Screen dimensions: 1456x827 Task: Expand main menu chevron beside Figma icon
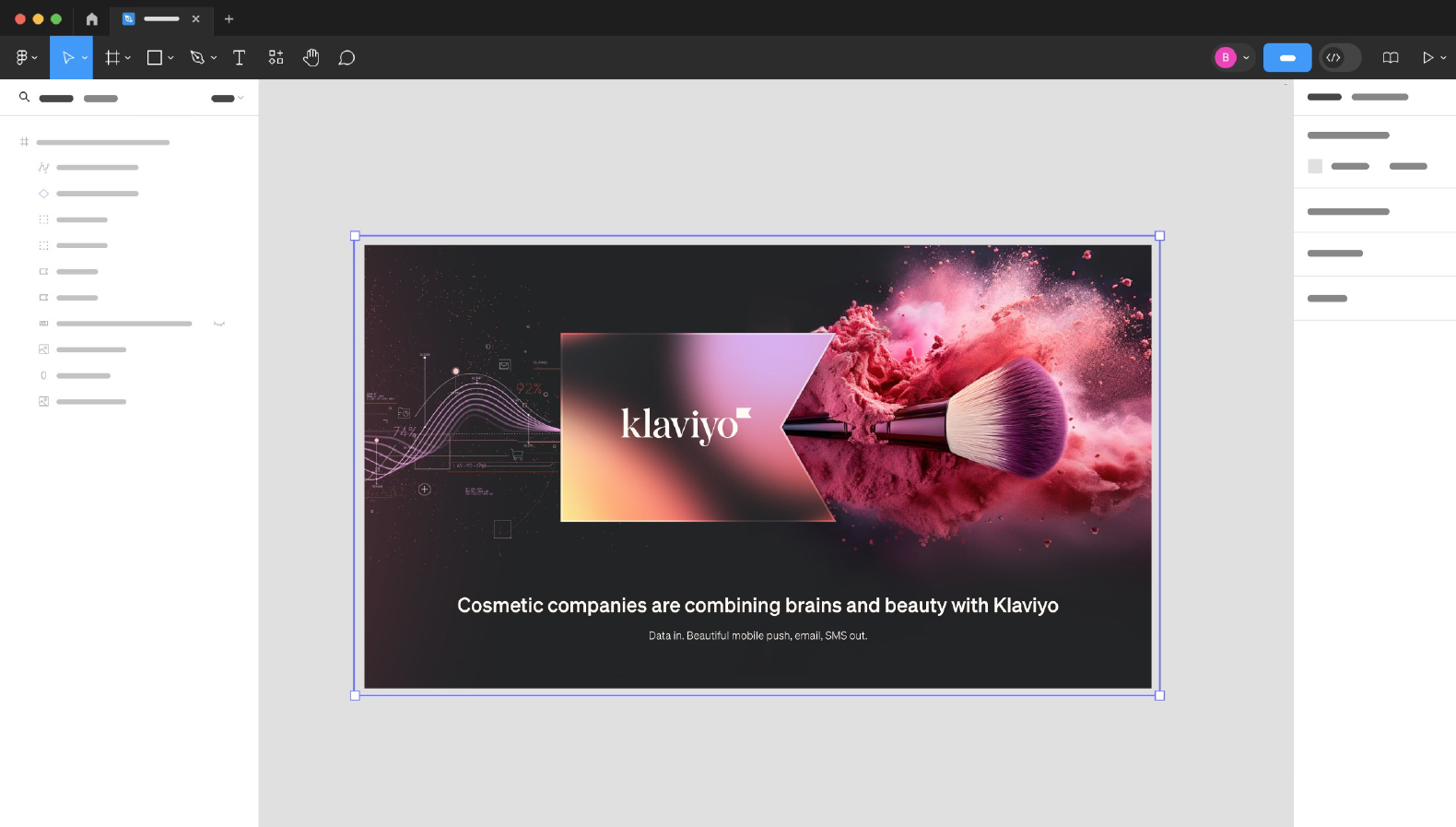(x=35, y=58)
